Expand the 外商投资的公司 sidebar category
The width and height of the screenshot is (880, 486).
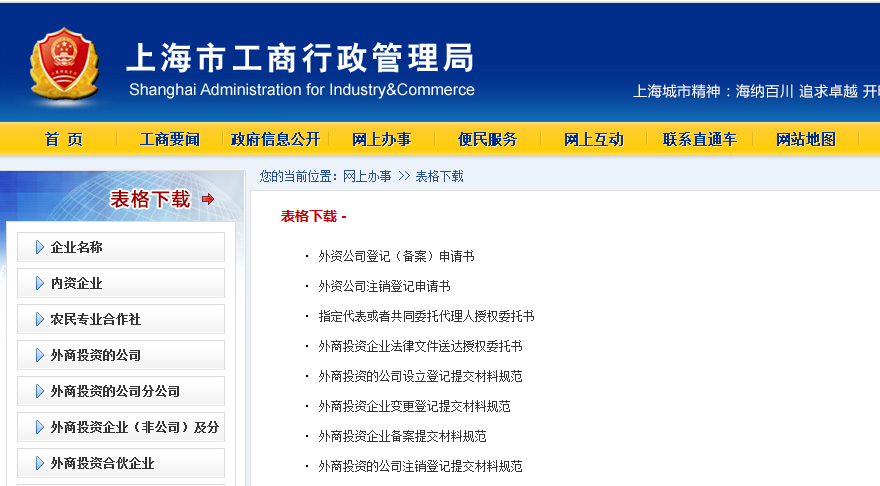(121, 355)
